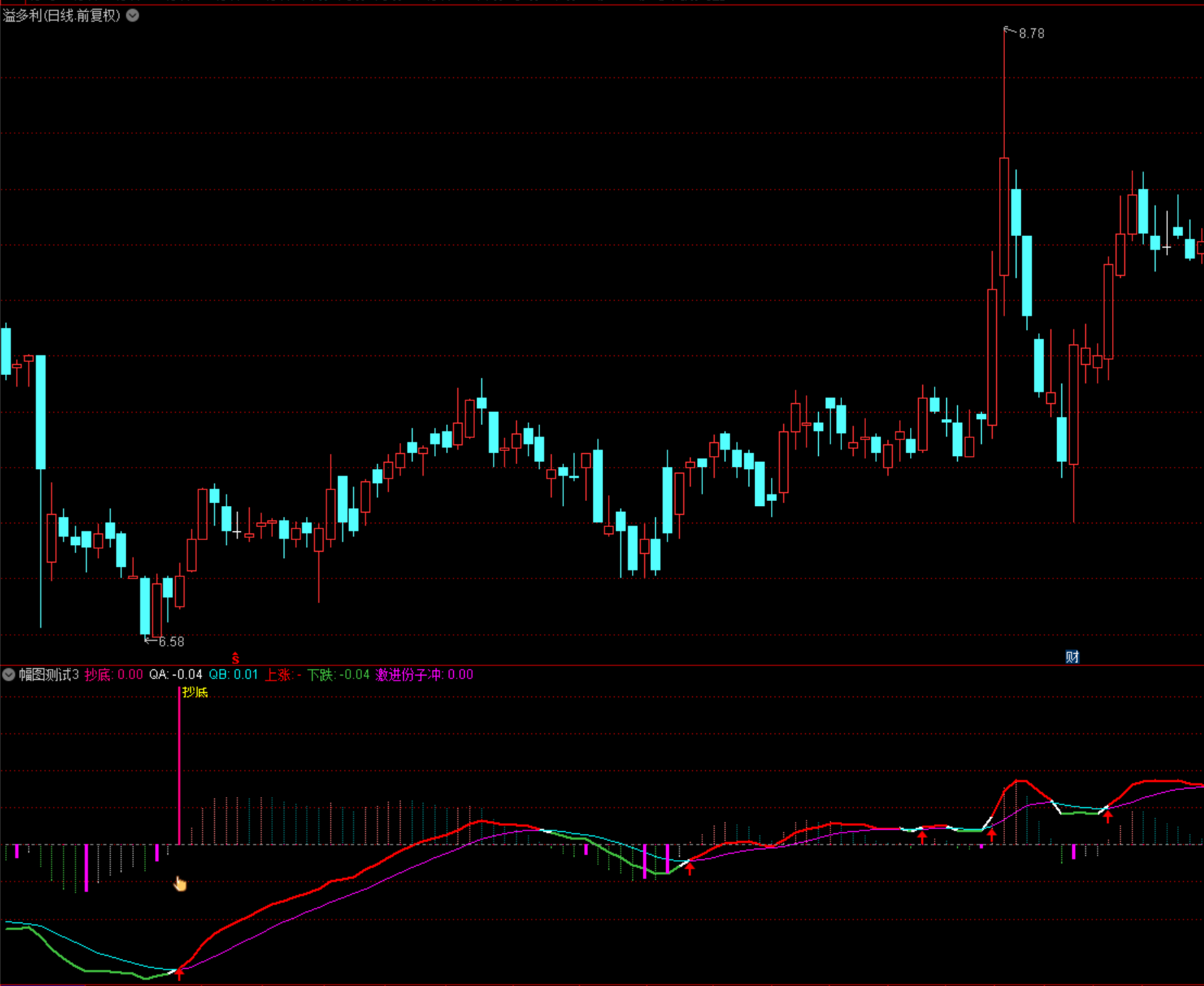Click the QA: -0.04 indicator value
This screenshot has width=1204, height=986.
pyautogui.click(x=176, y=675)
